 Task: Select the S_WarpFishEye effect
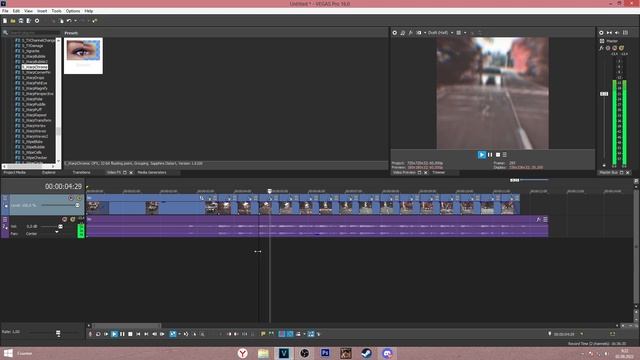click(x=35, y=83)
